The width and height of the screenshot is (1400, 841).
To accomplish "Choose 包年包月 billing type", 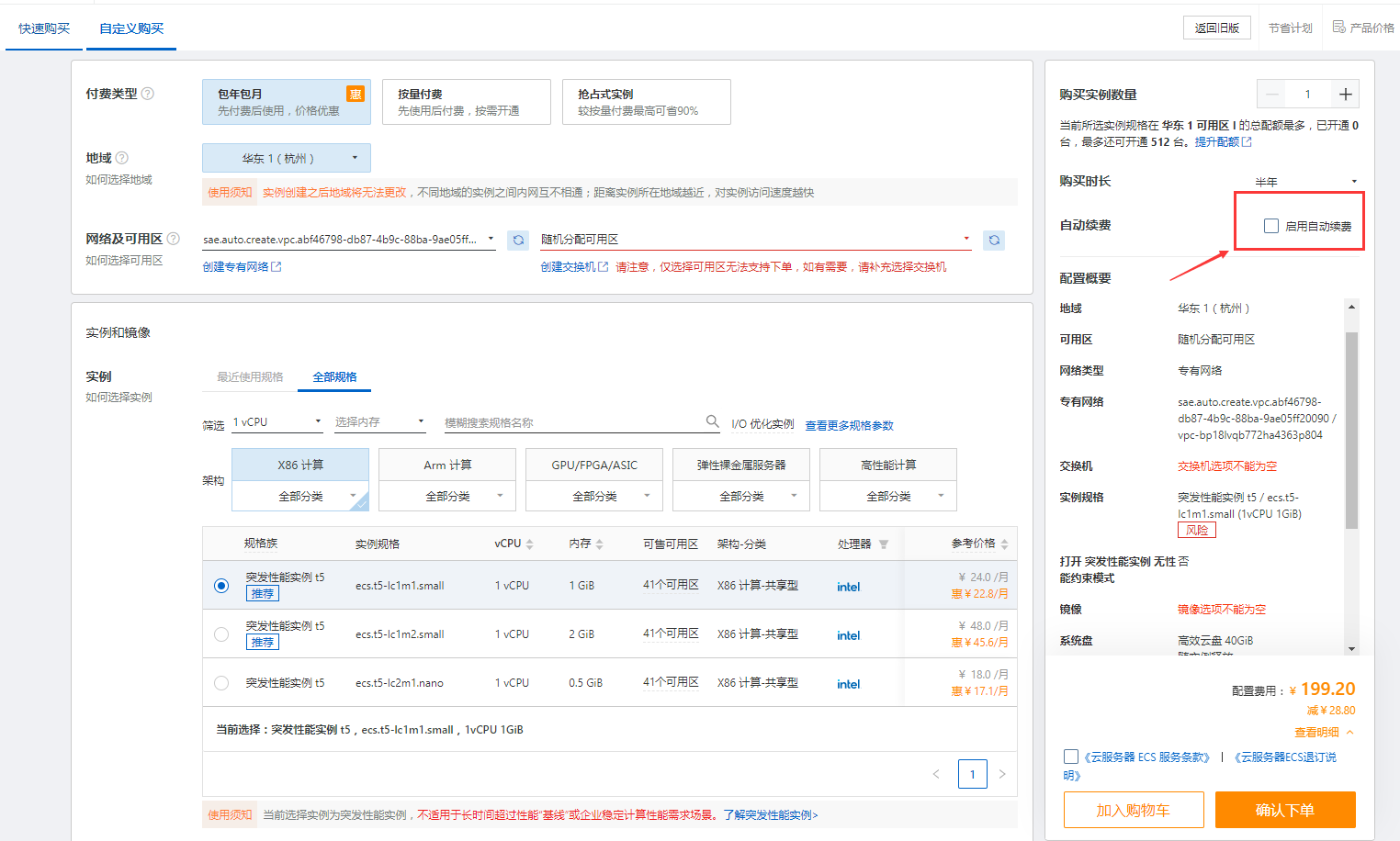I will (287, 102).
